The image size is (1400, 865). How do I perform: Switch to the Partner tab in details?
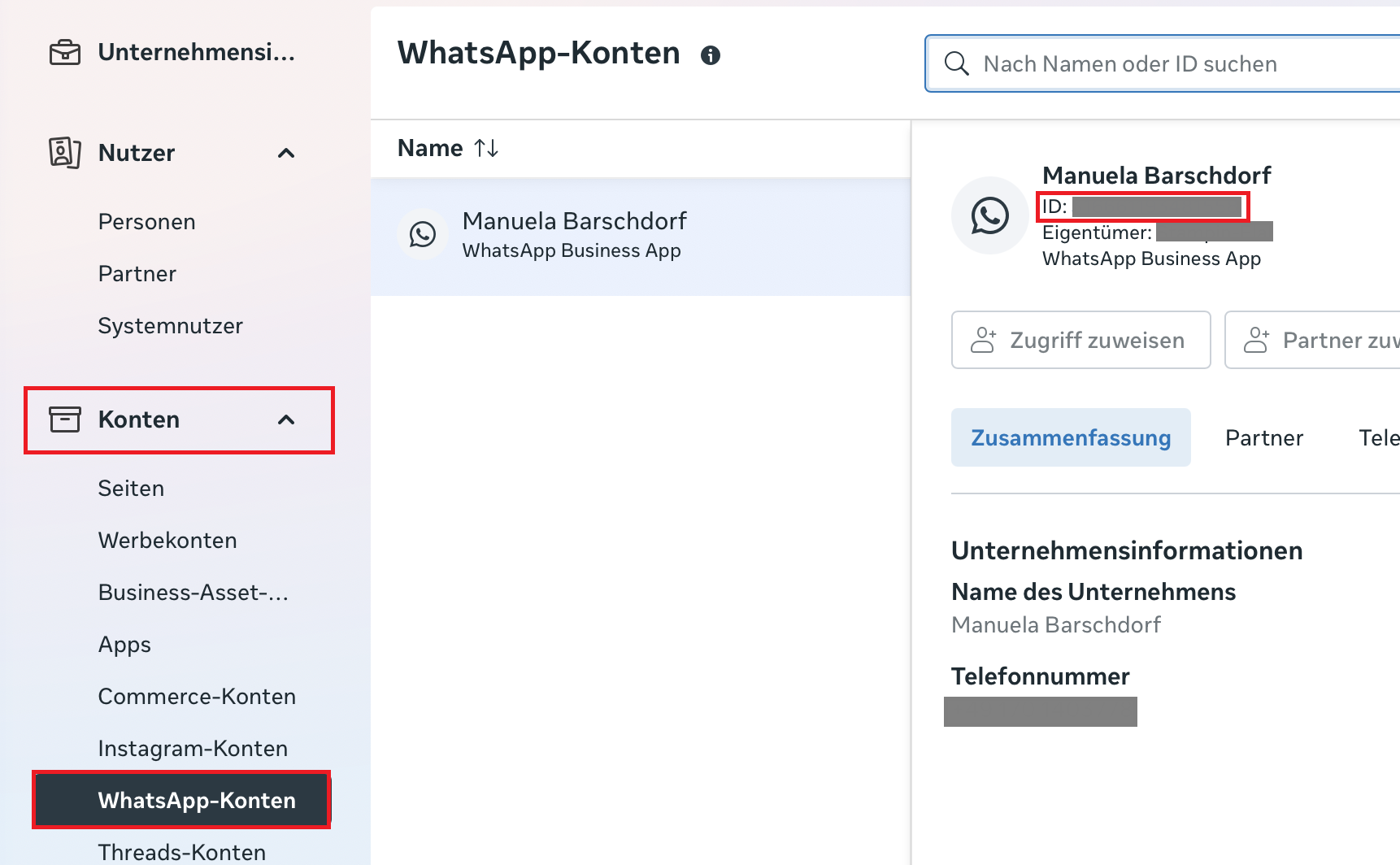click(1264, 438)
